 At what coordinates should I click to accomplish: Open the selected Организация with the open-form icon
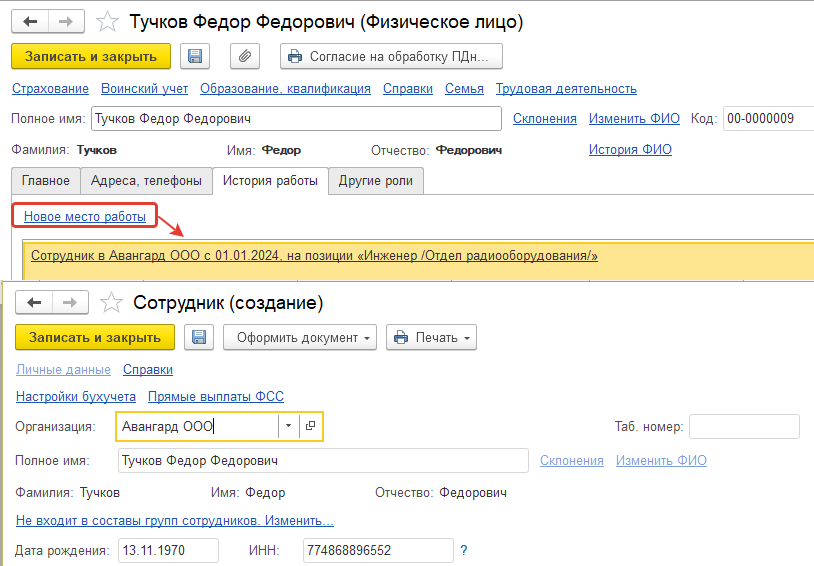311,426
